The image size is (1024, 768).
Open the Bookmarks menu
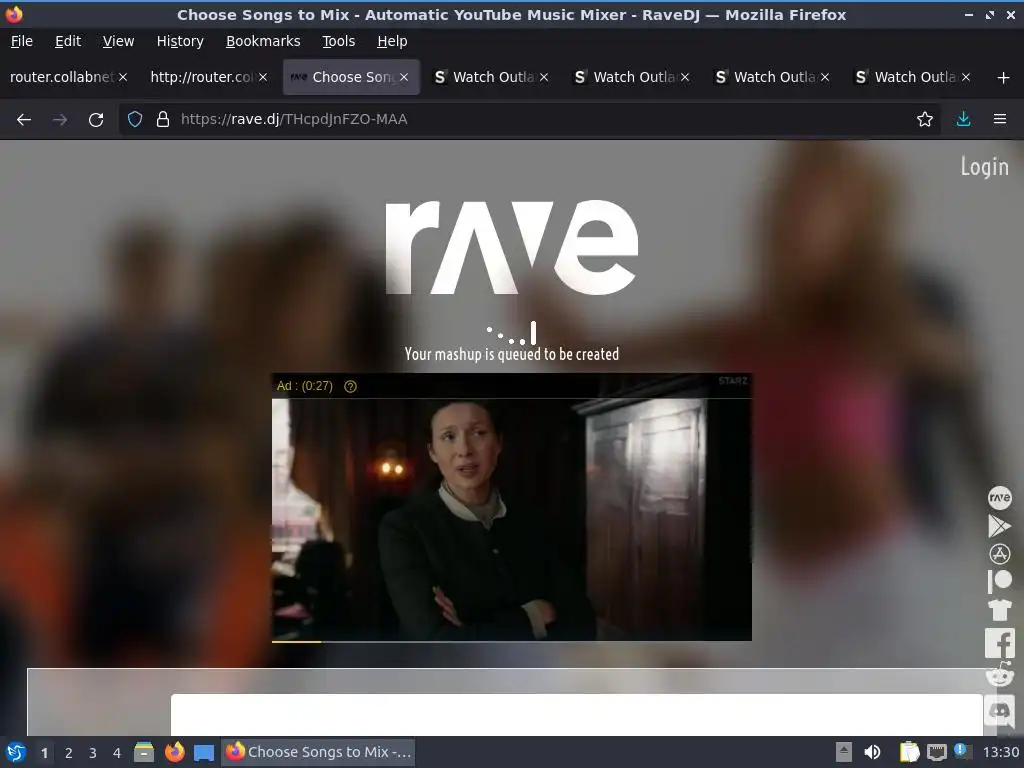(263, 41)
